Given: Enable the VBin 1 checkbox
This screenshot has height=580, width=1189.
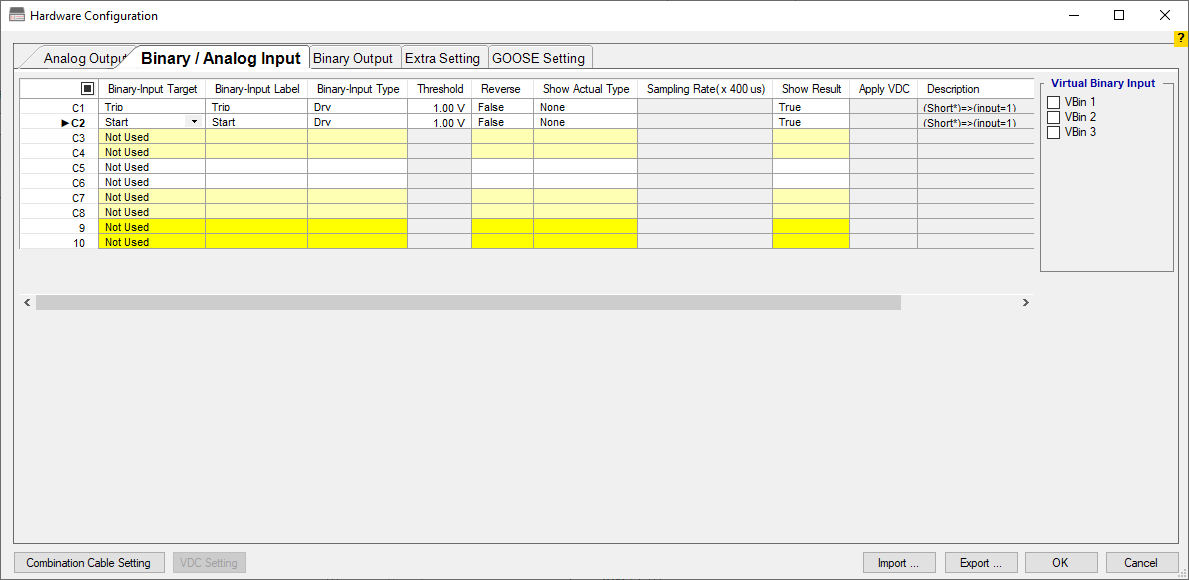Looking at the screenshot, I should [1053, 103].
